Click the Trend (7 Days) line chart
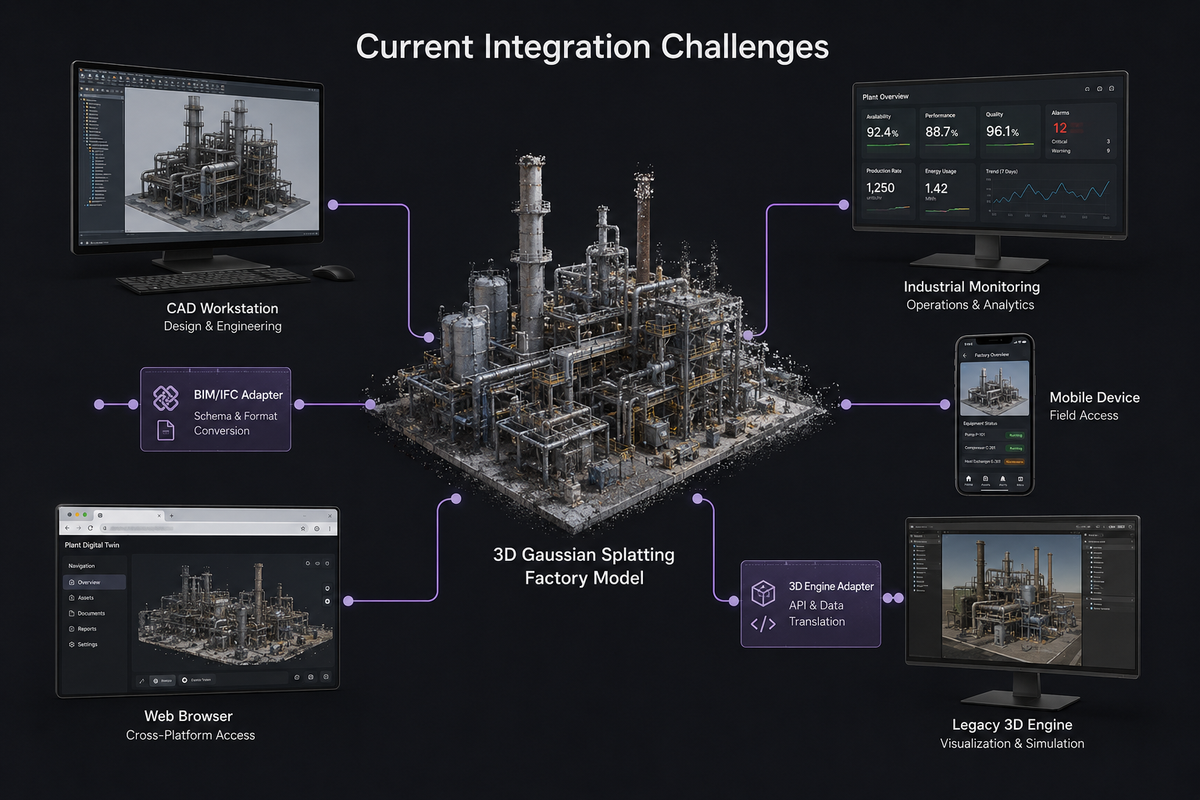Viewport: 1200px width, 800px height. 1048,193
